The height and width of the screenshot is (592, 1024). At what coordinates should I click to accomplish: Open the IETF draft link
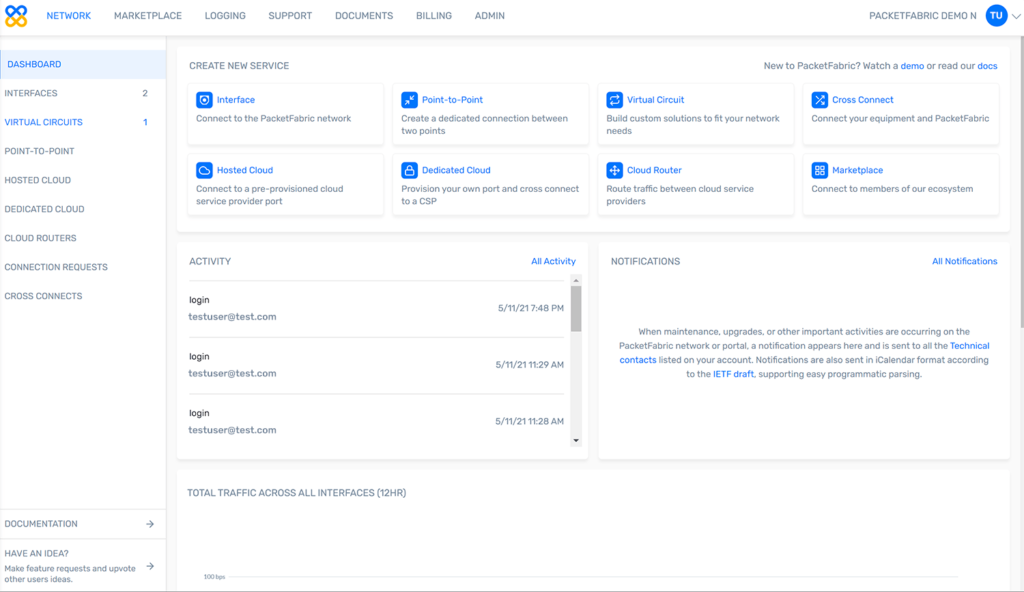click(733, 374)
